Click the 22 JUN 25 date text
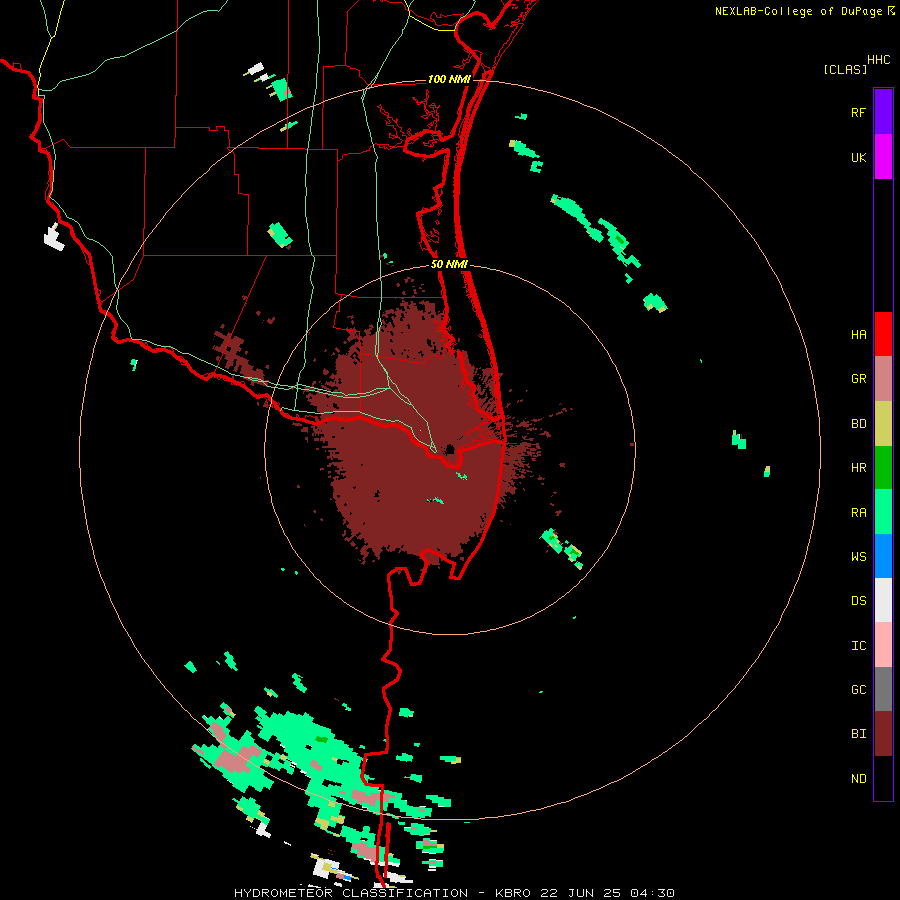This screenshot has width=900, height=900. pos(581,893)
